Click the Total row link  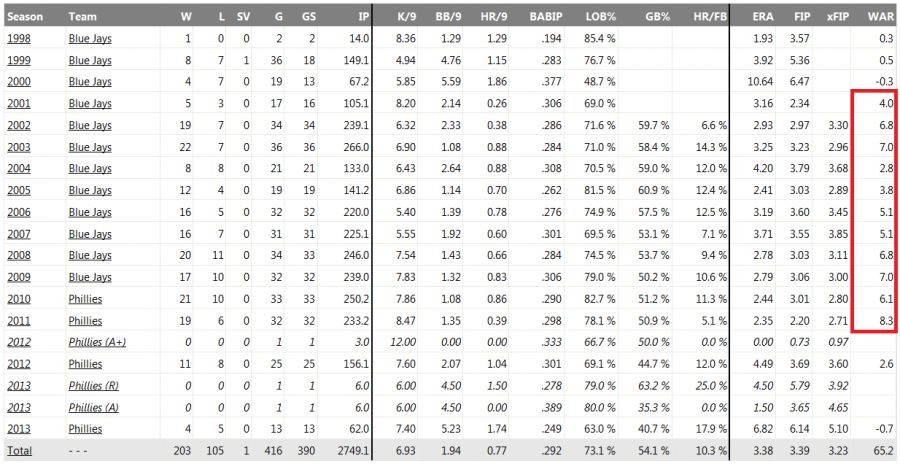(x=19, y=451)
